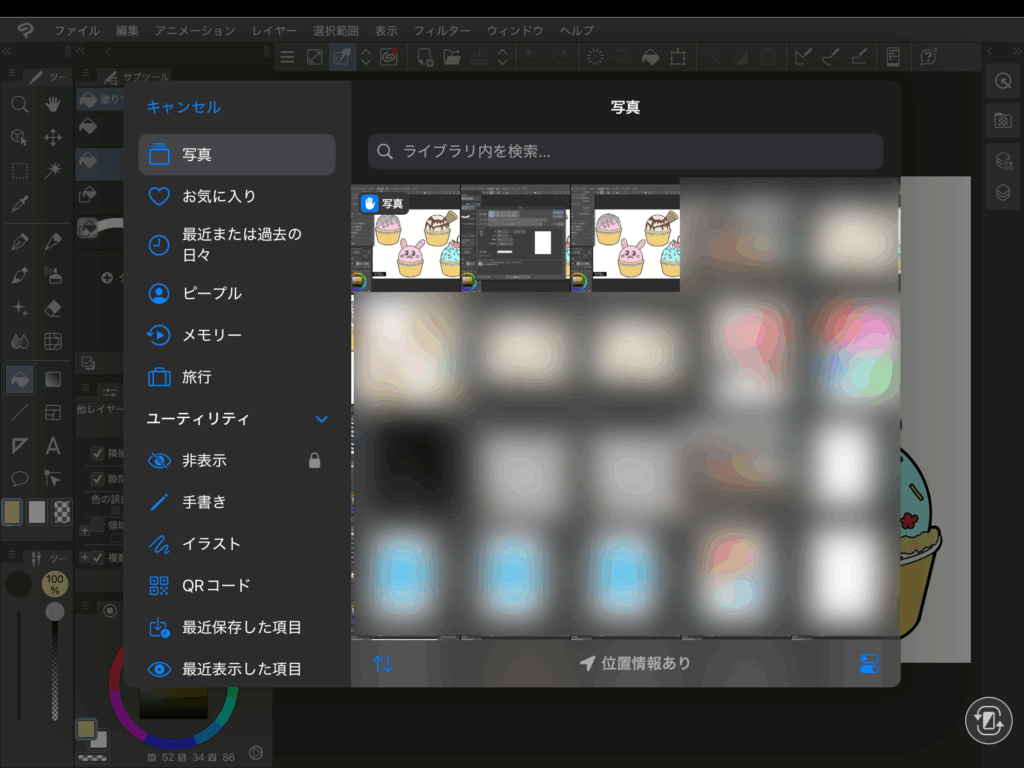1024x768 pixels.
Task: Toggle the first checkbox in tool property panel
Action: [x=97, y=453]
